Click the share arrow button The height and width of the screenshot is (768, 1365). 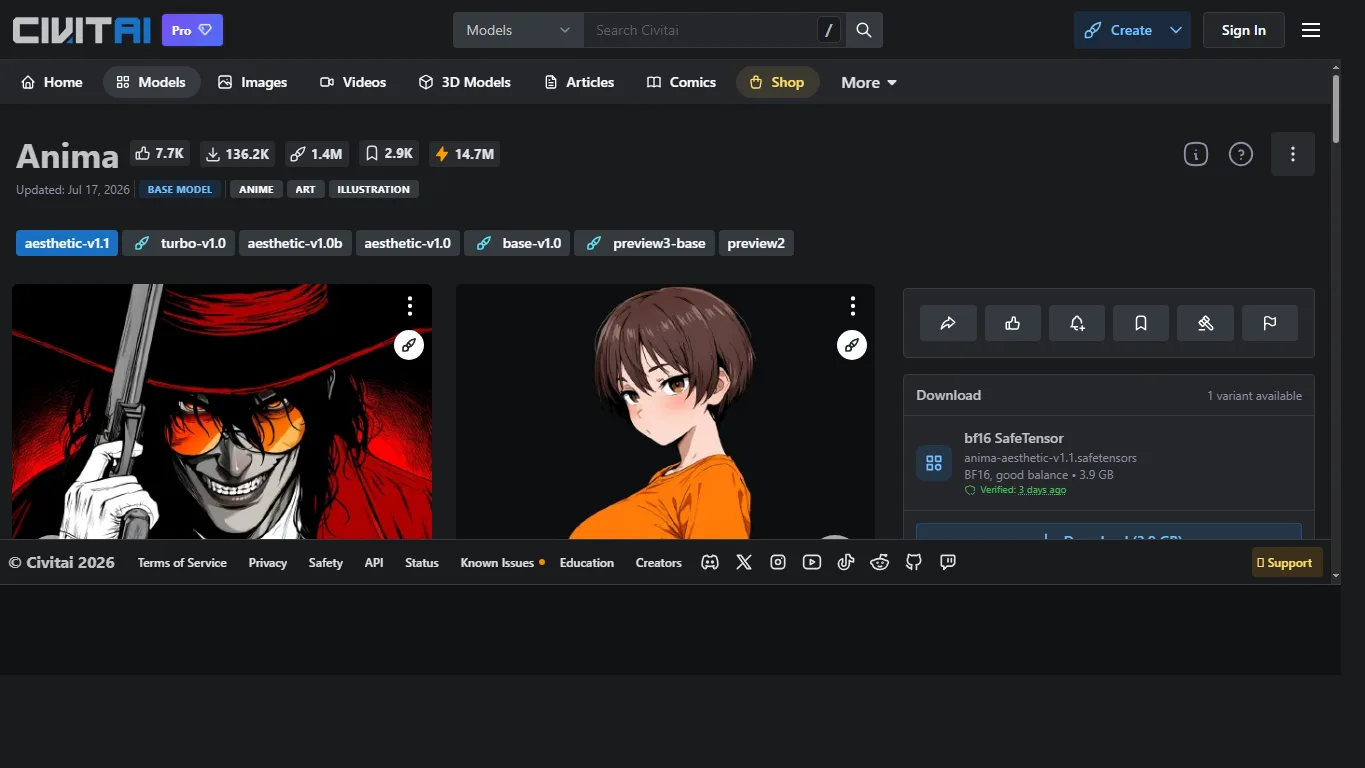pos(948,323)
